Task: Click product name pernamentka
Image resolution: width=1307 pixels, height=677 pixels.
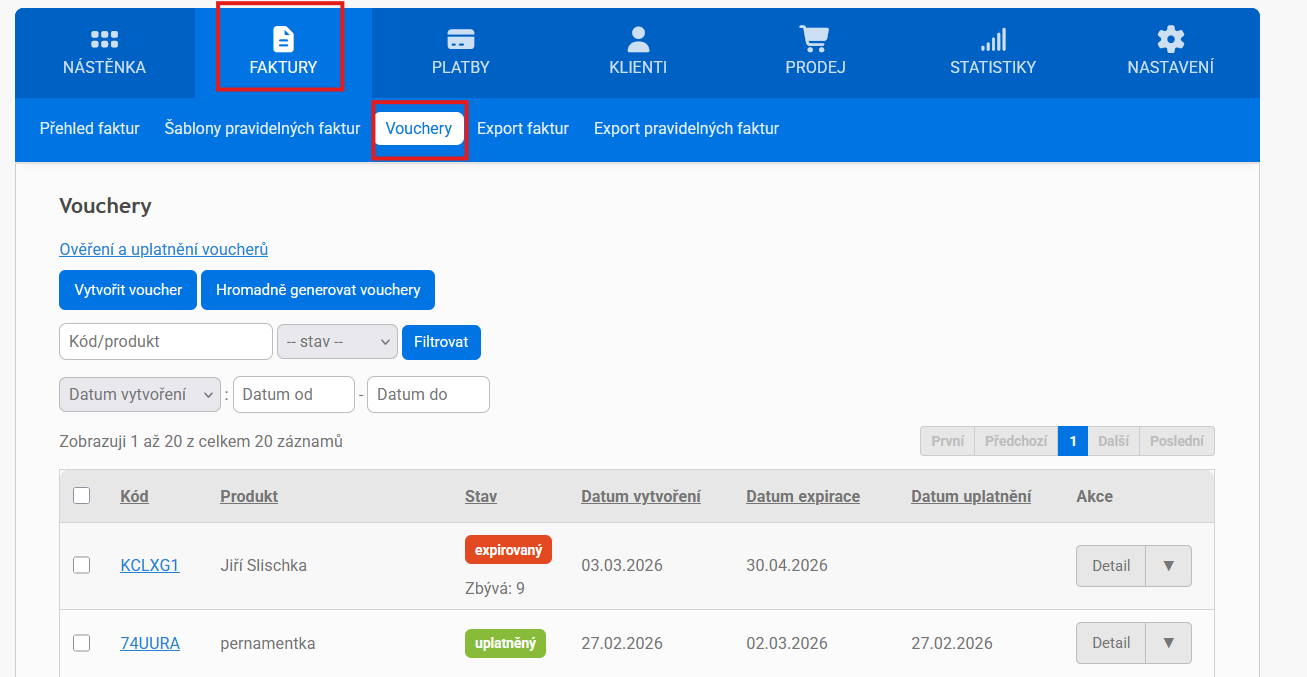Action: (268, 643)
